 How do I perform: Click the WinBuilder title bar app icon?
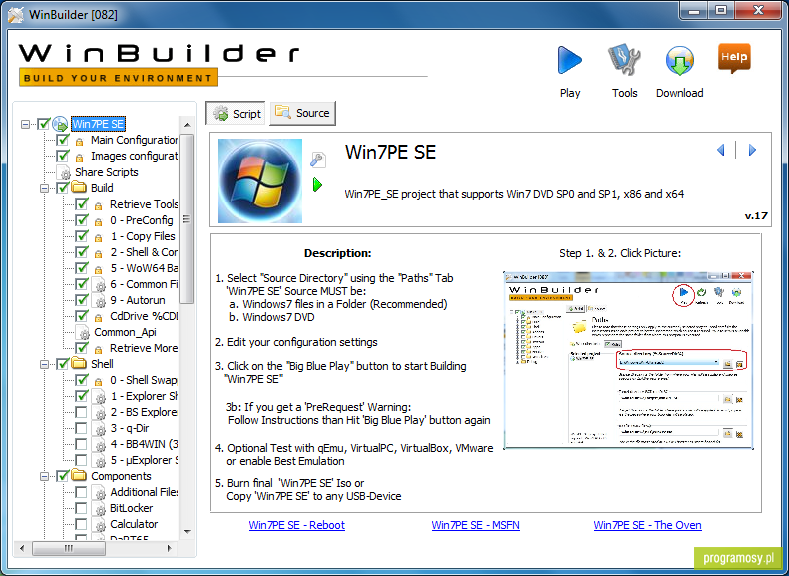[16, 15]
